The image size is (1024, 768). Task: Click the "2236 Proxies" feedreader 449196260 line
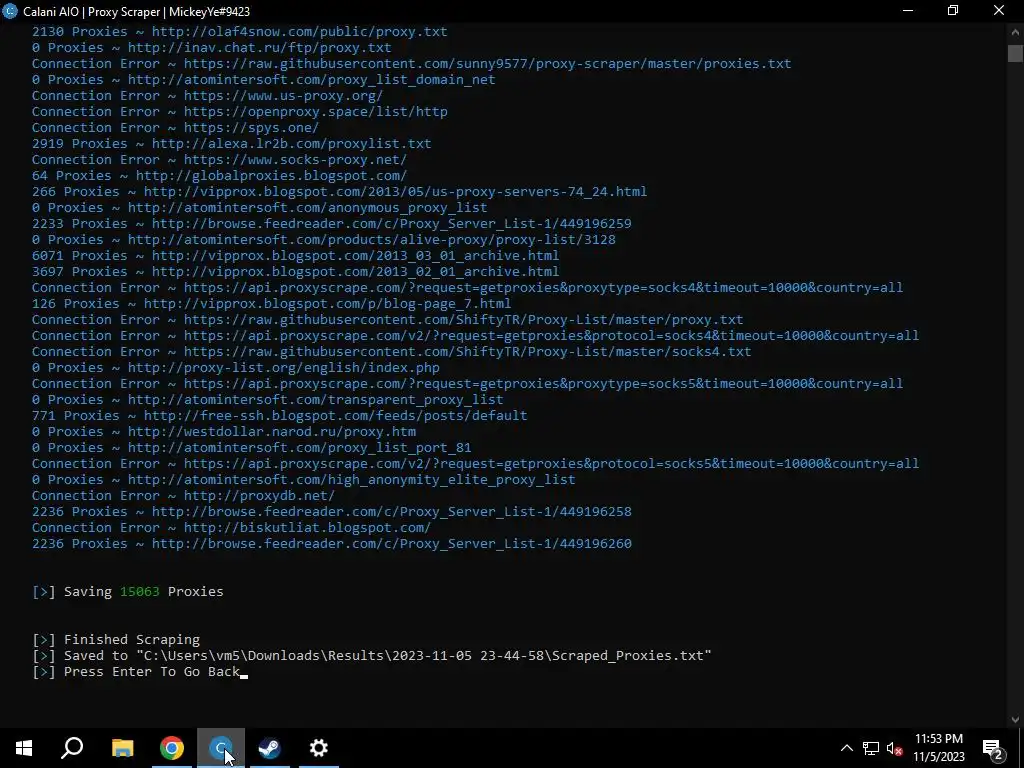pos(332,543)
